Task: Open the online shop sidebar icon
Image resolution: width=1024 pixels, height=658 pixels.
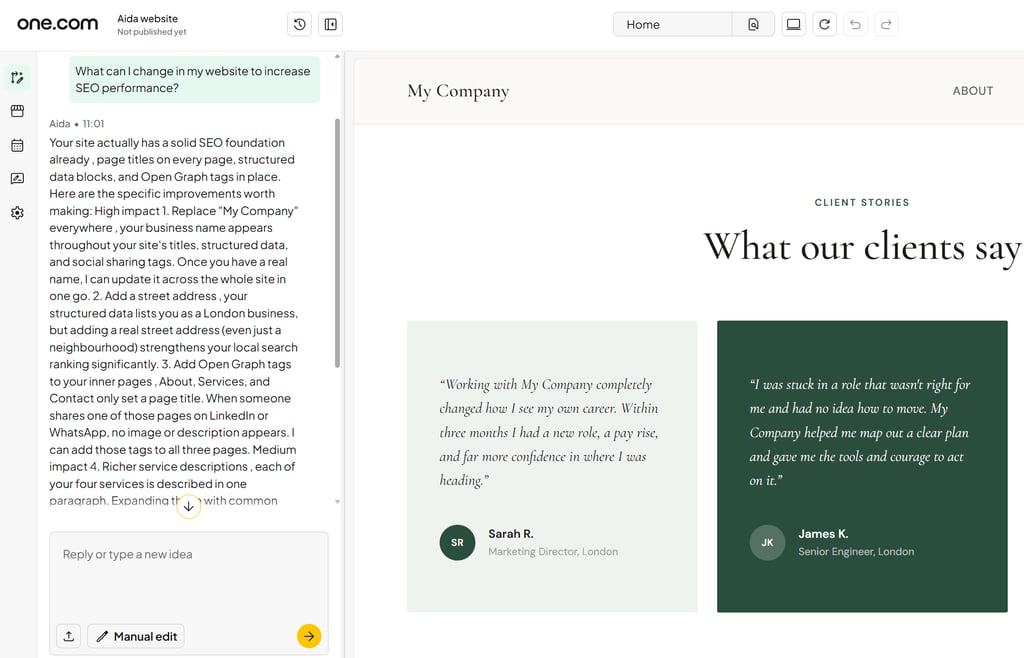Action: 18,111
